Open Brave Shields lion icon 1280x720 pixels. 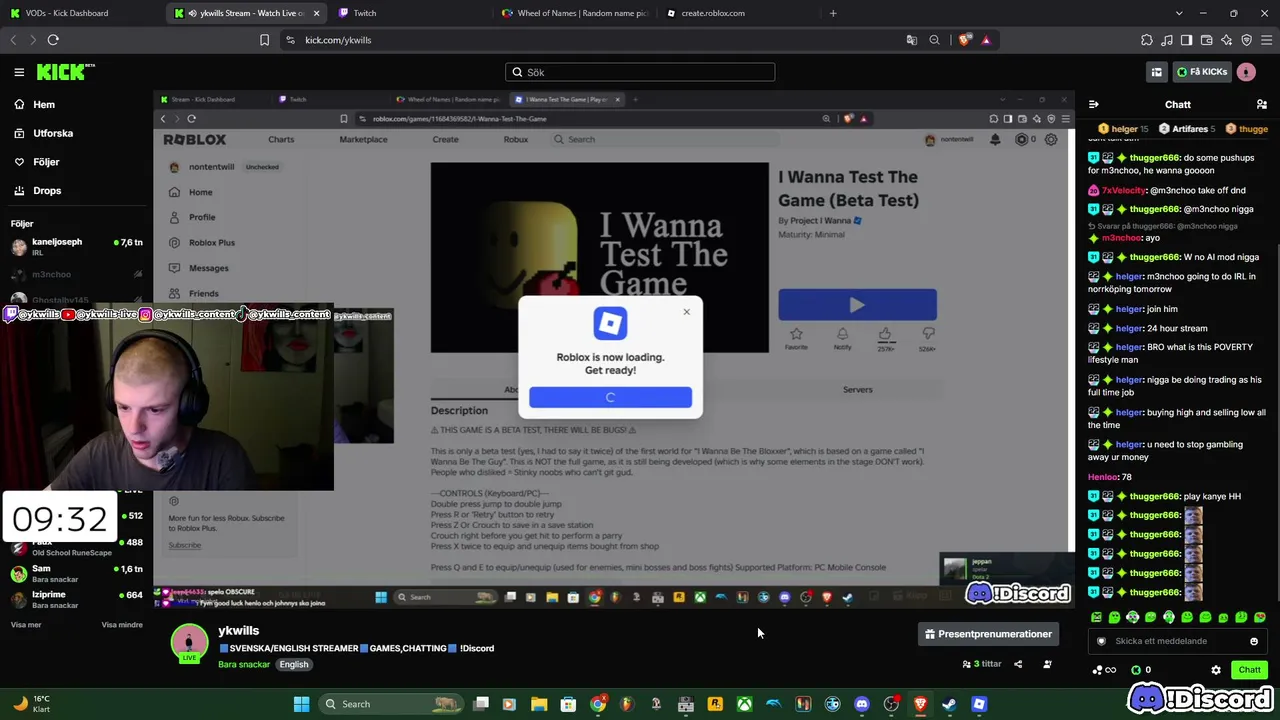tap(964, 40)
